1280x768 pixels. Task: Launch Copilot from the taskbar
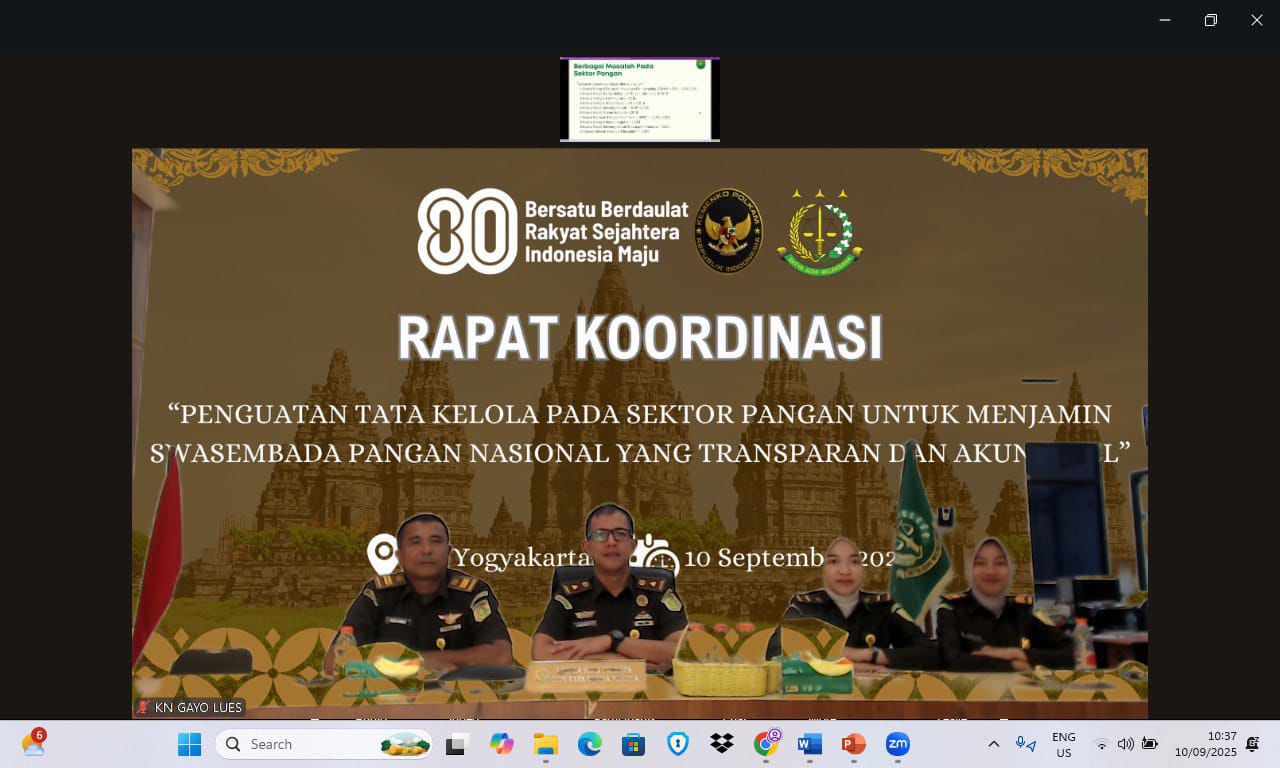click(501, 744)
